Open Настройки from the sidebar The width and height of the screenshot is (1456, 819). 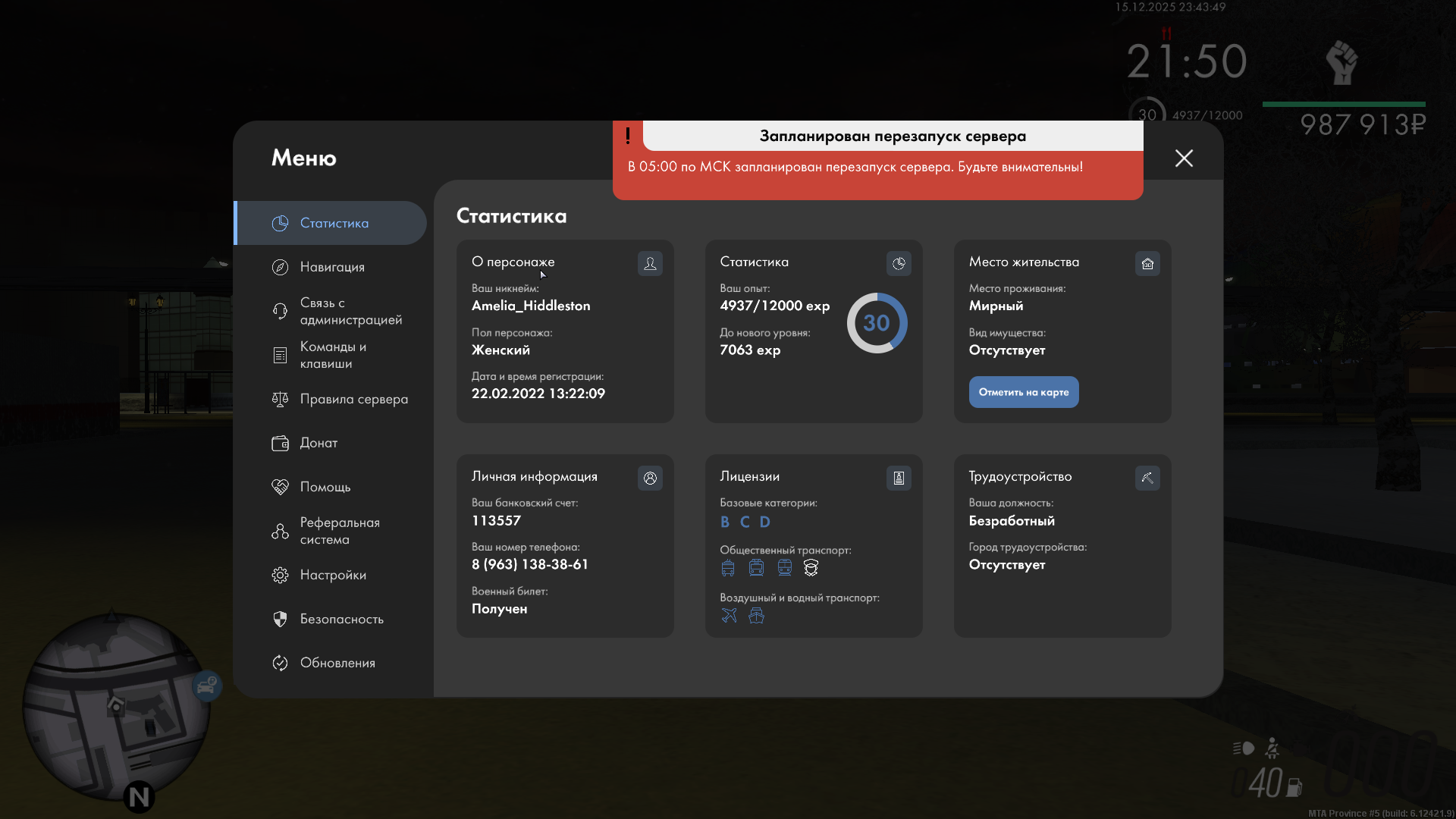[x=332, y=575]
